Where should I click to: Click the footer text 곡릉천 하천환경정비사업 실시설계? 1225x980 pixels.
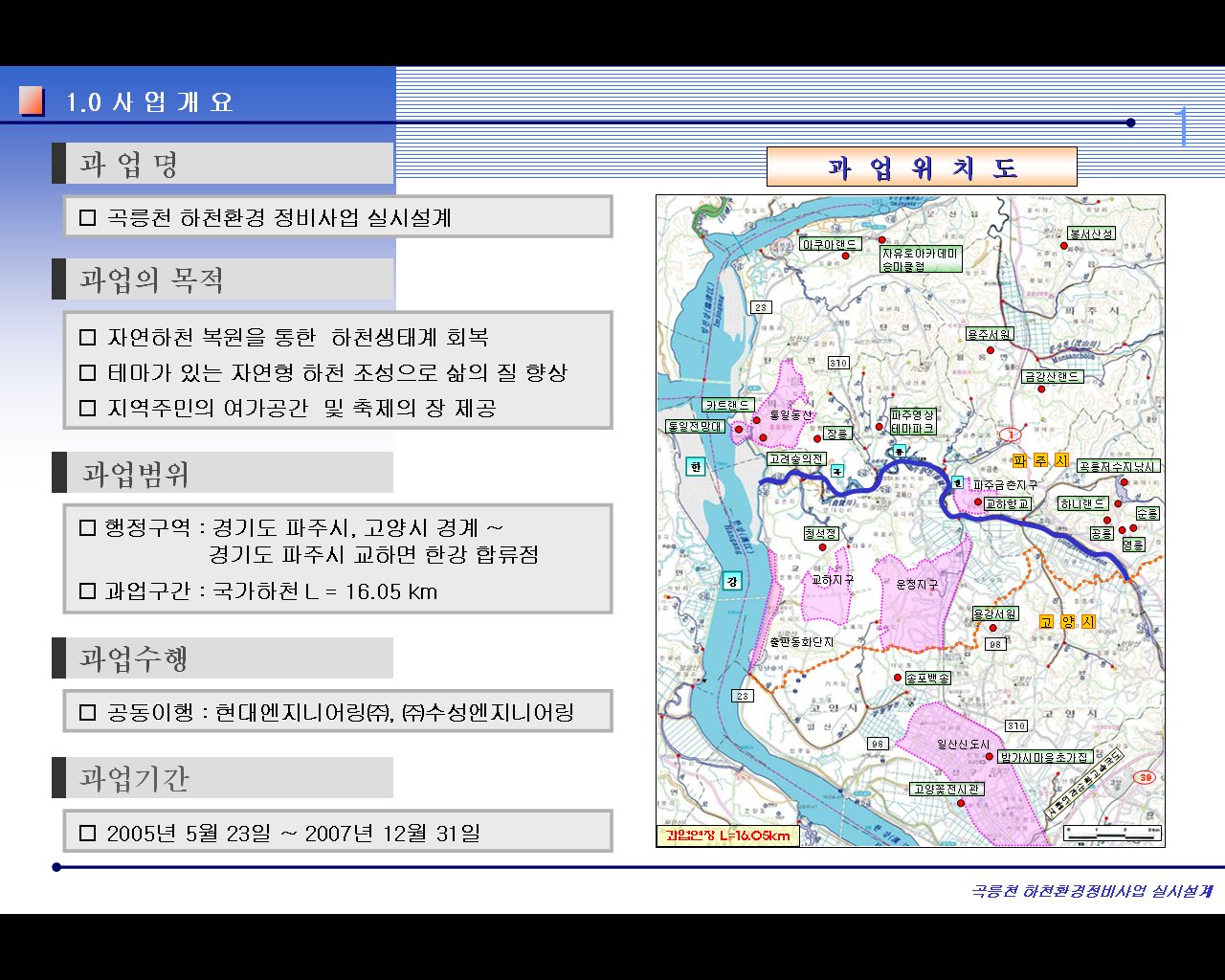(x=1092, y=891)
